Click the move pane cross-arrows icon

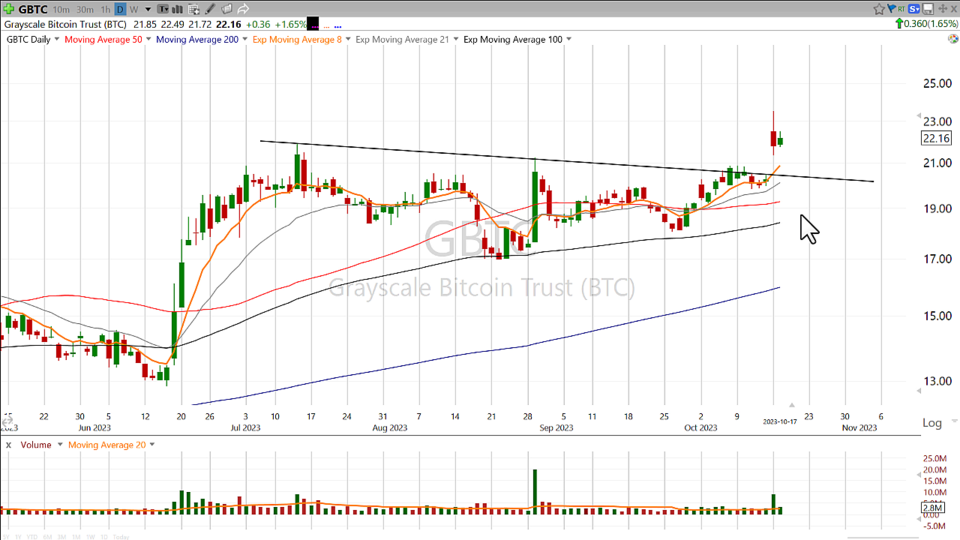click(943, 9)
